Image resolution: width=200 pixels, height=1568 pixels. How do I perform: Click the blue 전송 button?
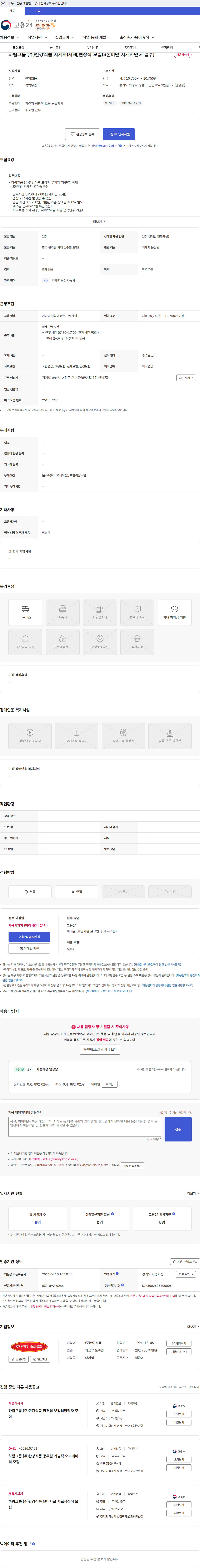pyautogui.click(x=178, y=1129)
